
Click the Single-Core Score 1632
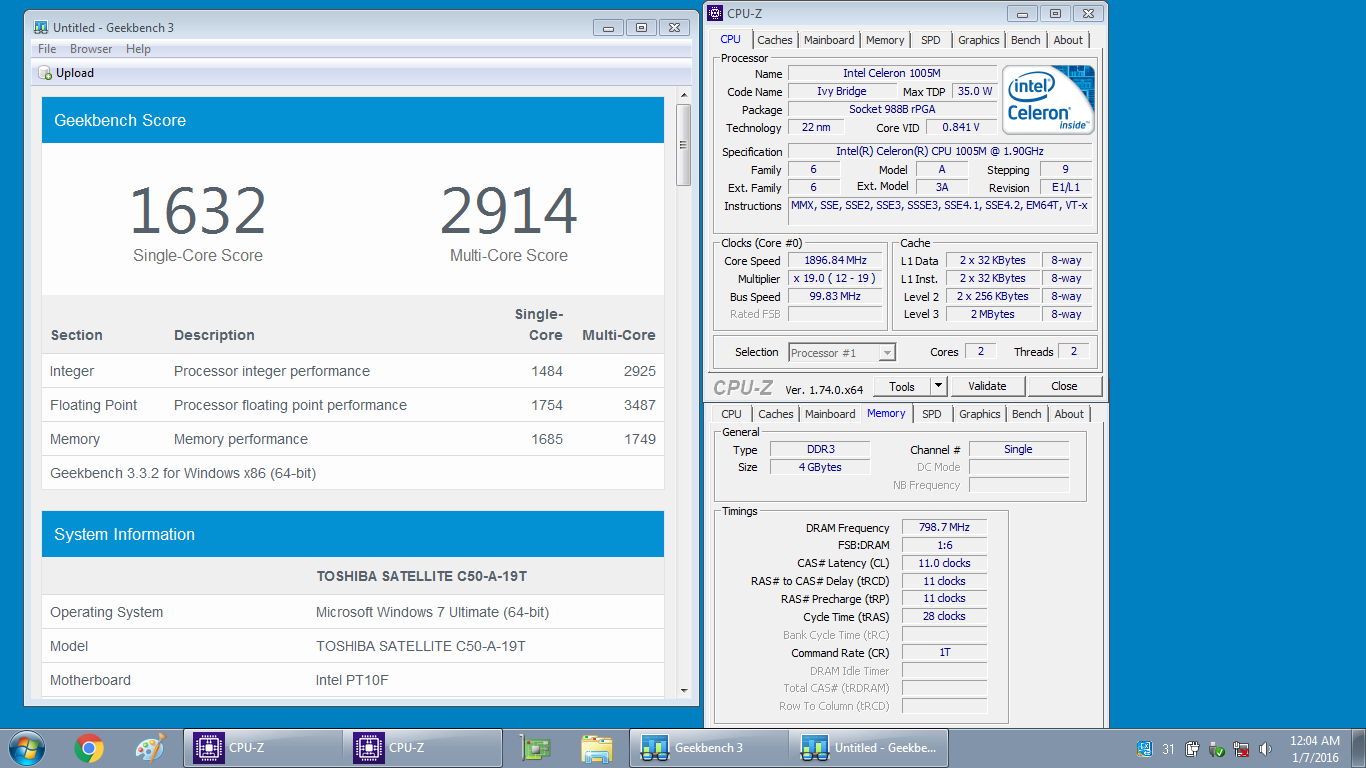tap(198, 211)
